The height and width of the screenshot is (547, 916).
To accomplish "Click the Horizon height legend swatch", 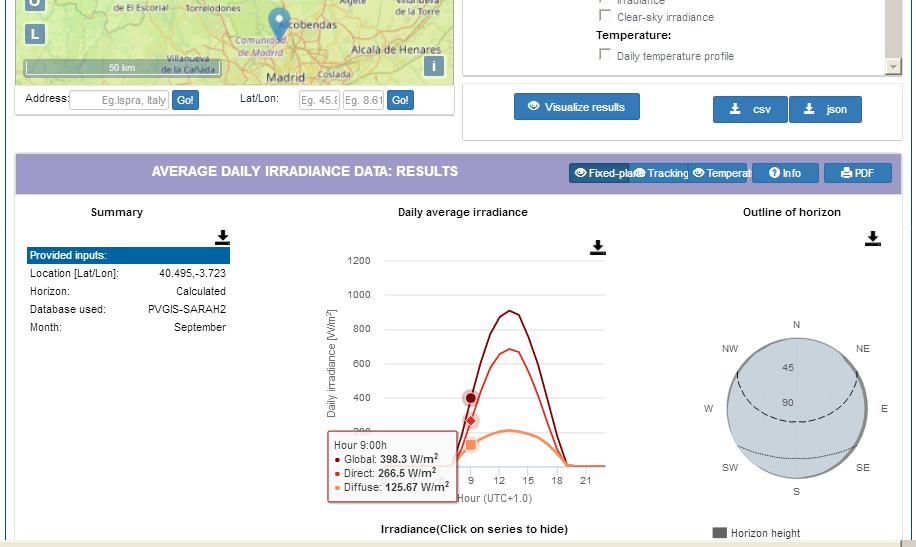I will click(x=720, y=532).
